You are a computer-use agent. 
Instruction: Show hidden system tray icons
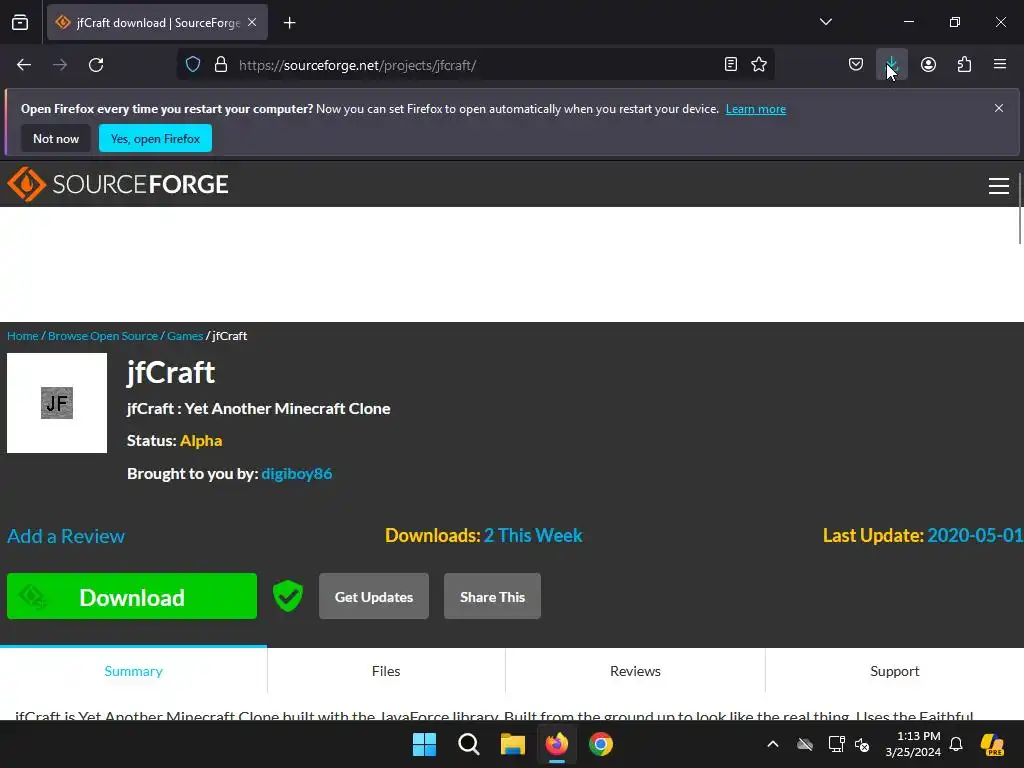[x=773, y=744]
